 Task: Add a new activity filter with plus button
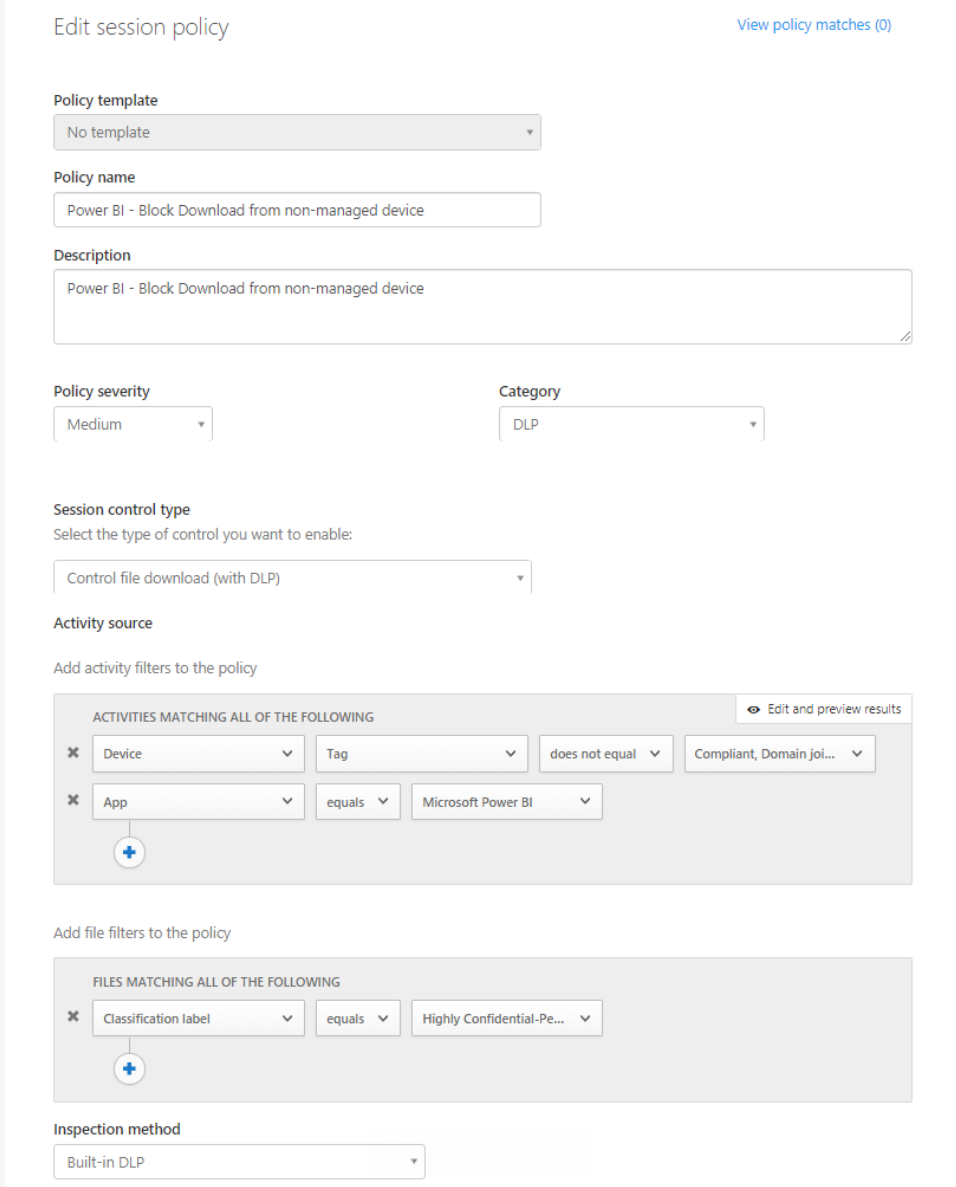coord(129,851)
